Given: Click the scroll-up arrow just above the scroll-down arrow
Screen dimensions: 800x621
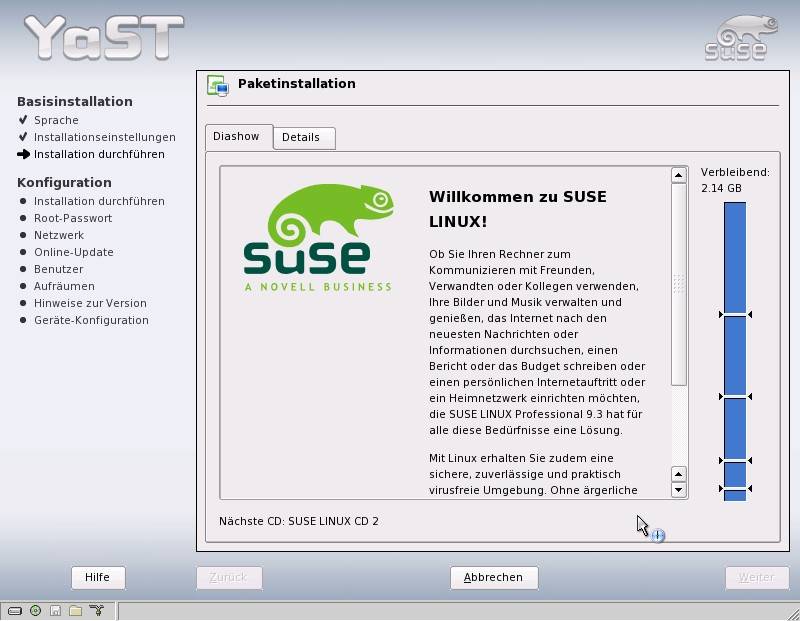Looking at the screenshot, I should click(x=679, y=474).
